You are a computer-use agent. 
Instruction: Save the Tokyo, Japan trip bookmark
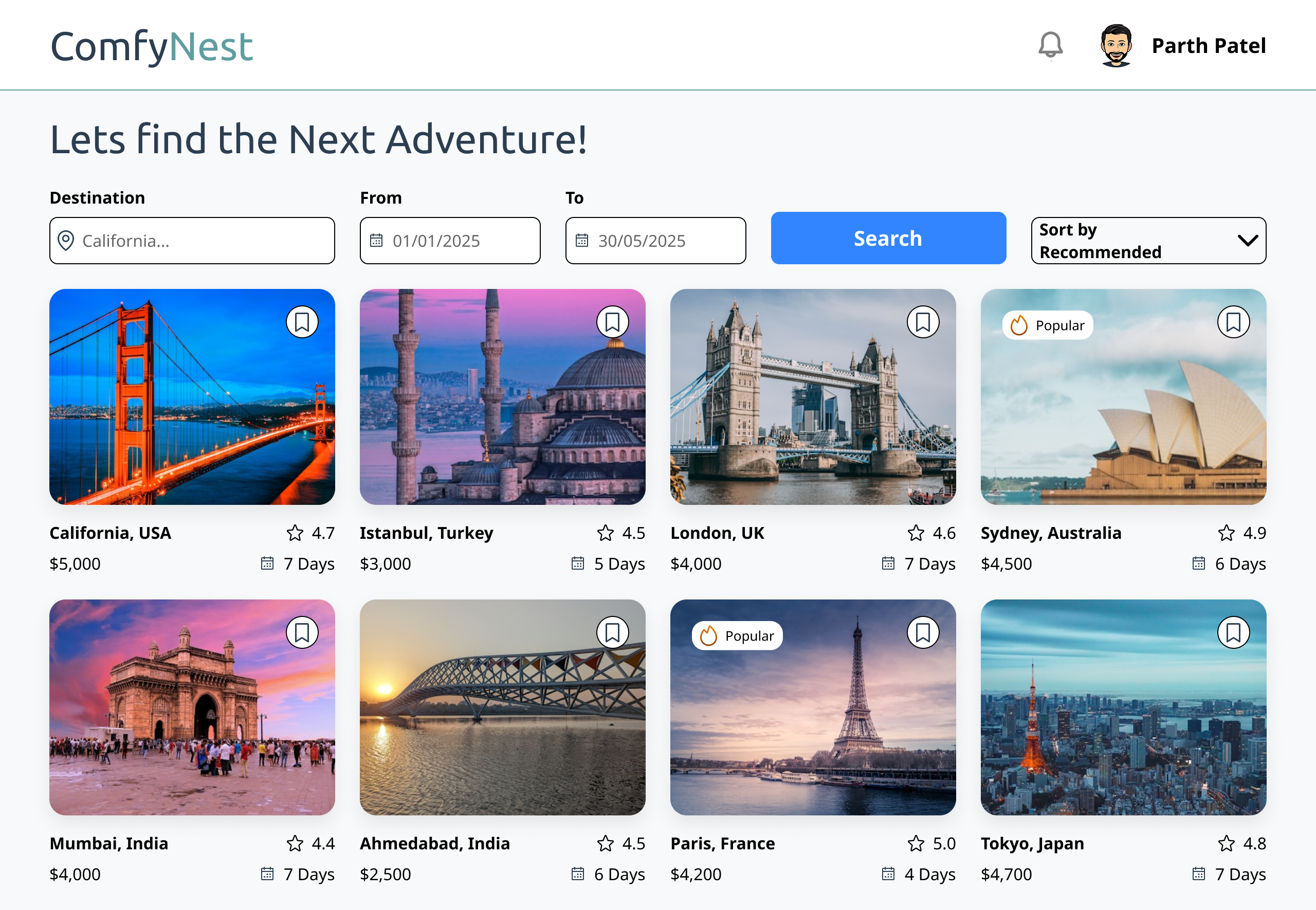1233,633
